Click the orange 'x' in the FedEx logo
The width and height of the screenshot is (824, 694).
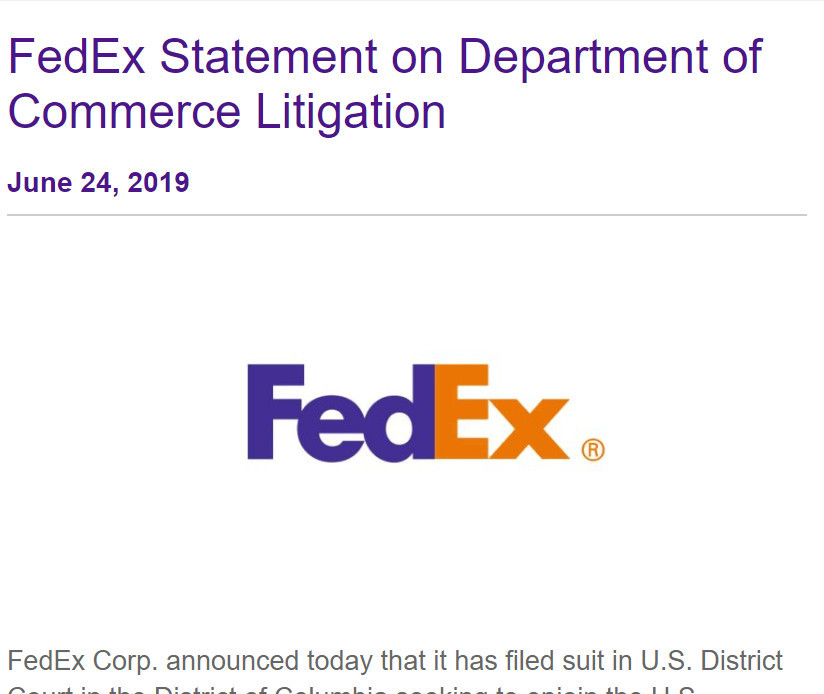click(x=531, y=428)
